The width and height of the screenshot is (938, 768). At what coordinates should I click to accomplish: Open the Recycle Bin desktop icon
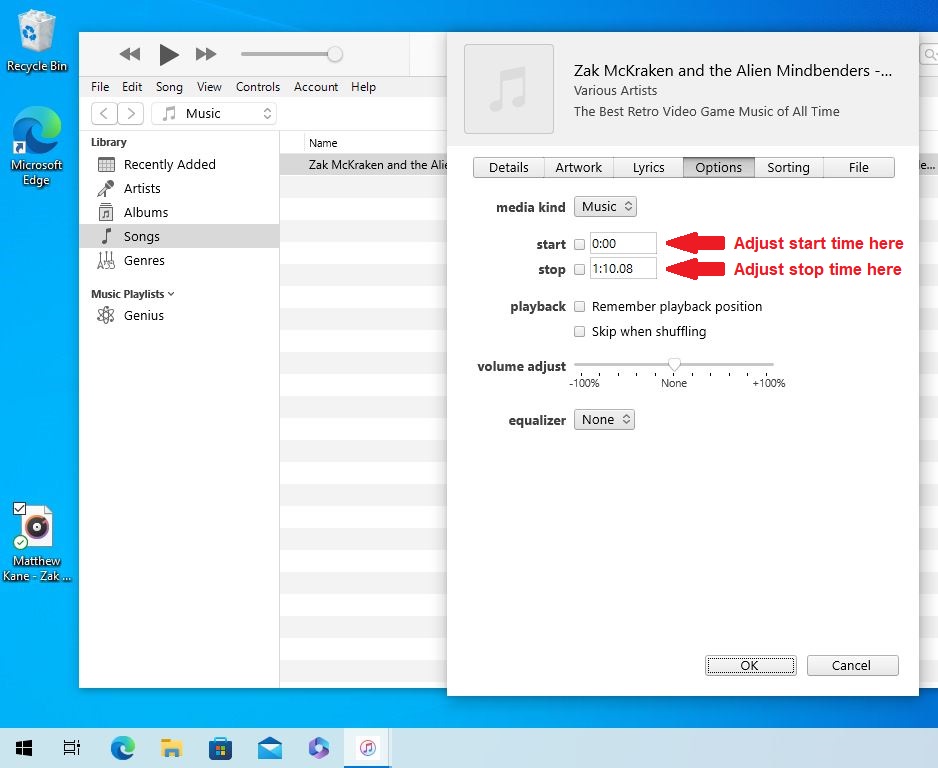tap(36, 41)
